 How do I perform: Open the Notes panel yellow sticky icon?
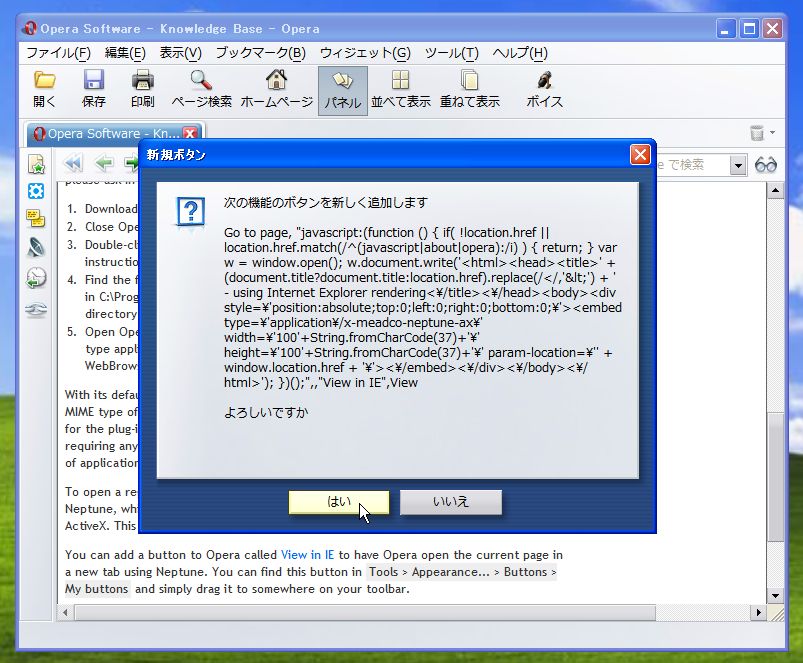pyautogui.click(x=36, y=219)
